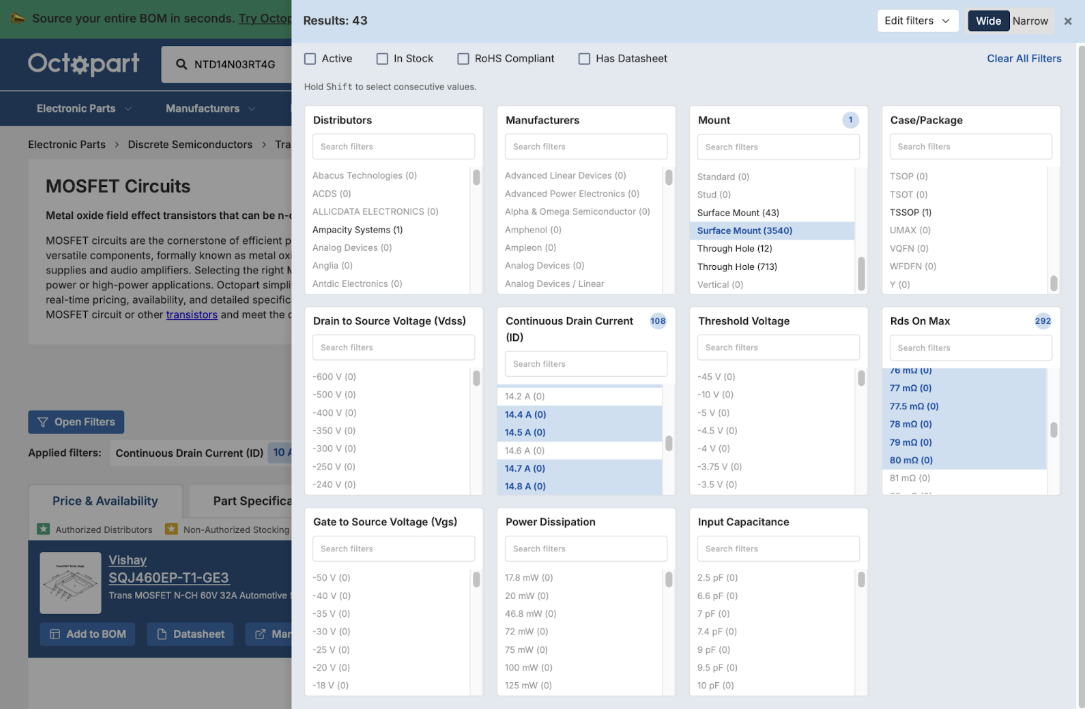Screen dimensions: 1085x709
Task: Click the Continuous Drain Current list scrollbar
Action: coord(668,443)
